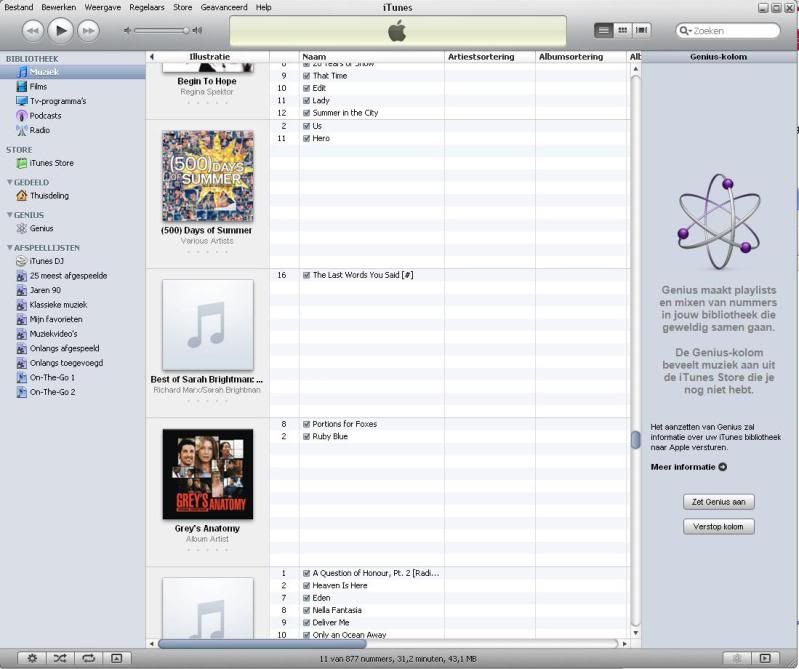
Task: Click the volume slider
Action: click(161, 31)
